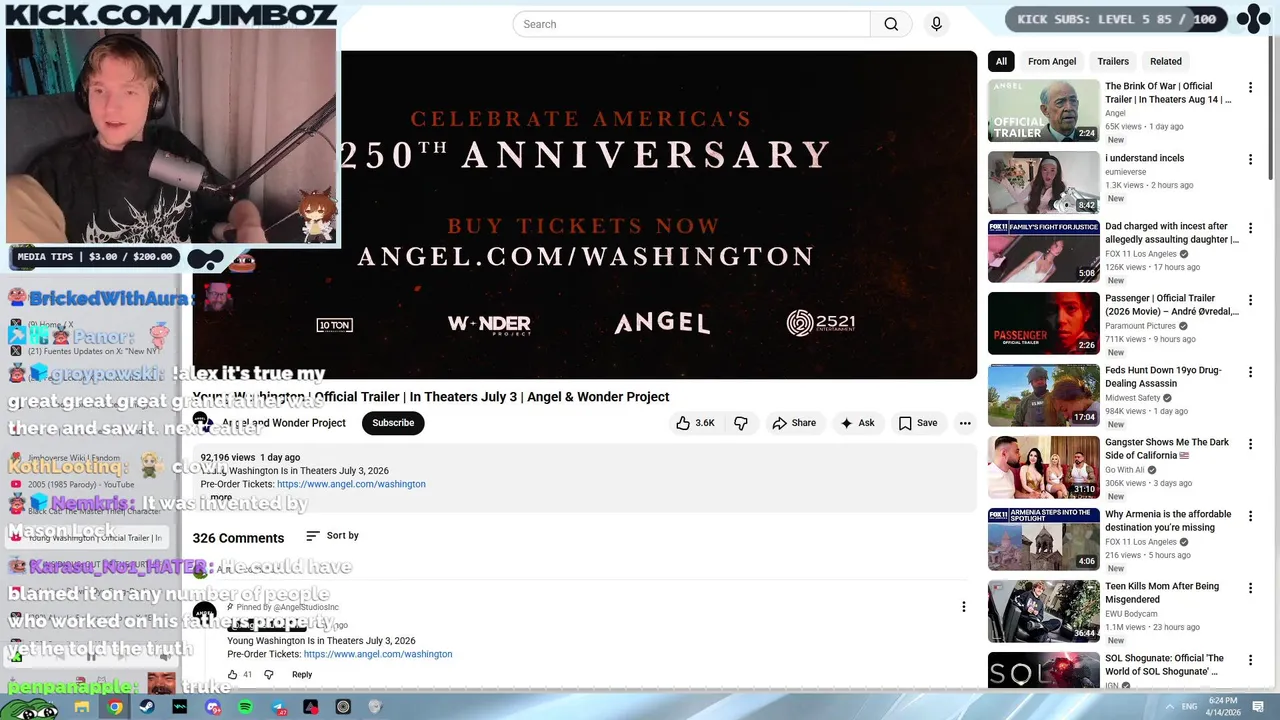Open Google Chrome from the taskbar

[x=115, y=707]
